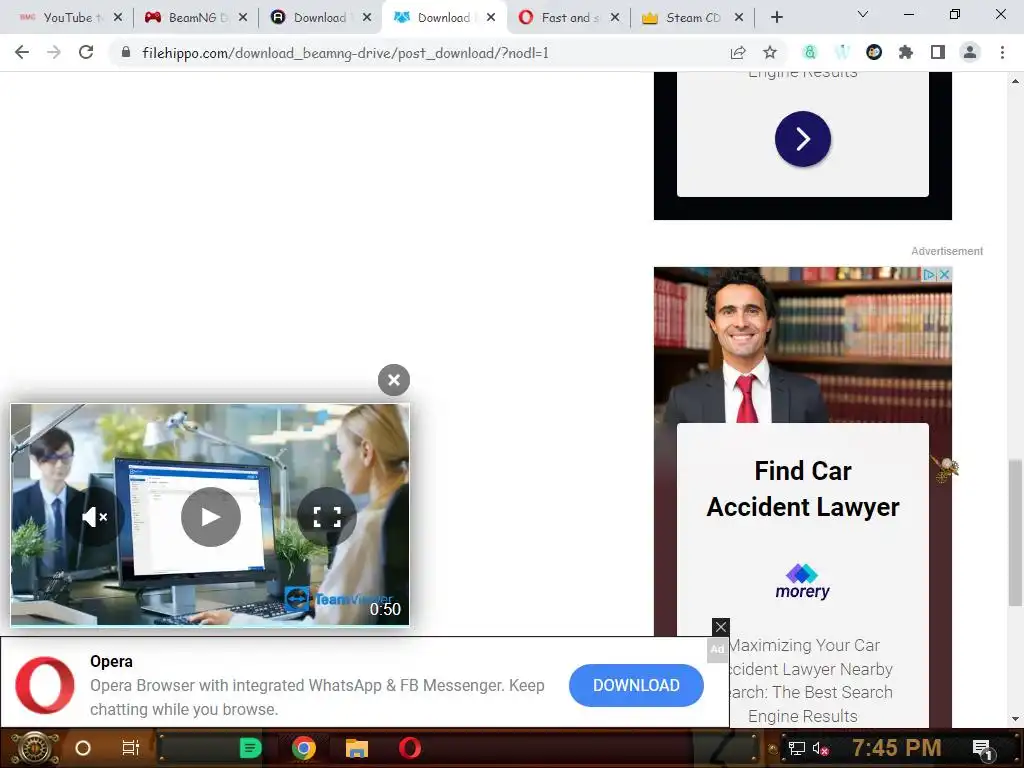The height and width of the screenshot is (768, 1024).
Task: Bookmark this page with the star icon
Action: click(x=770, y=52)
